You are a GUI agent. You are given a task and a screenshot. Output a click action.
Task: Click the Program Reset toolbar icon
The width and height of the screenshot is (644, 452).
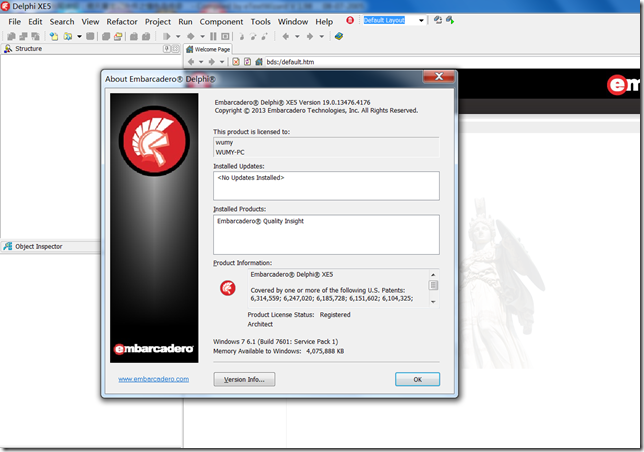click(226, 37)
